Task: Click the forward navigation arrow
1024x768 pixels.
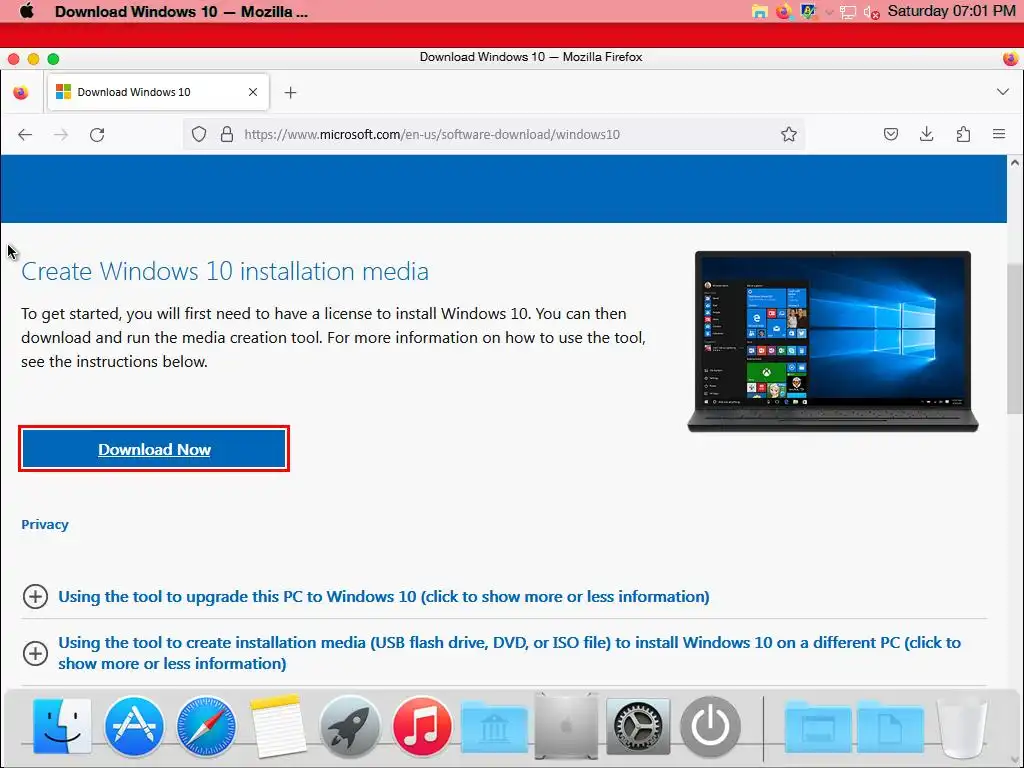Action: coord(61,135)
